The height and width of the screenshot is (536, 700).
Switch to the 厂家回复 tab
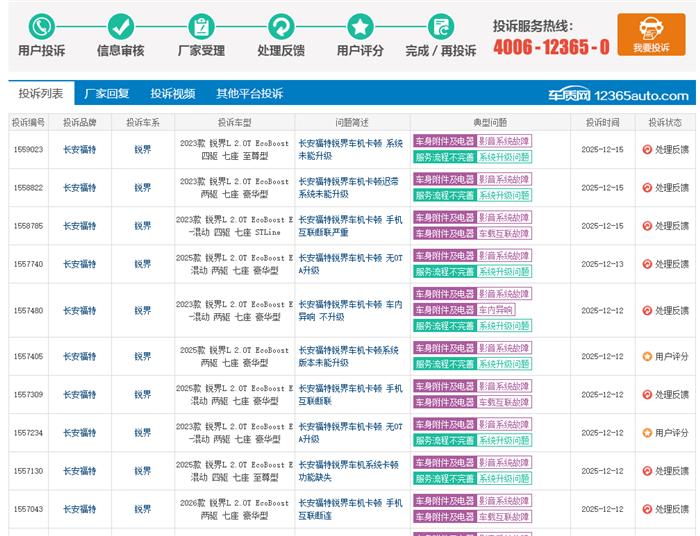pos(107,94)
